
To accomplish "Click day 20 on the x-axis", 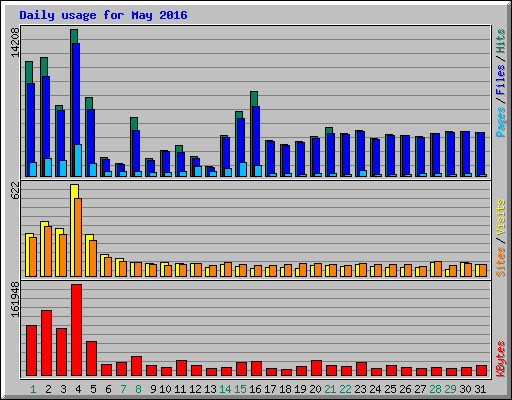I will pyautogui.click(x=315, y=389).
